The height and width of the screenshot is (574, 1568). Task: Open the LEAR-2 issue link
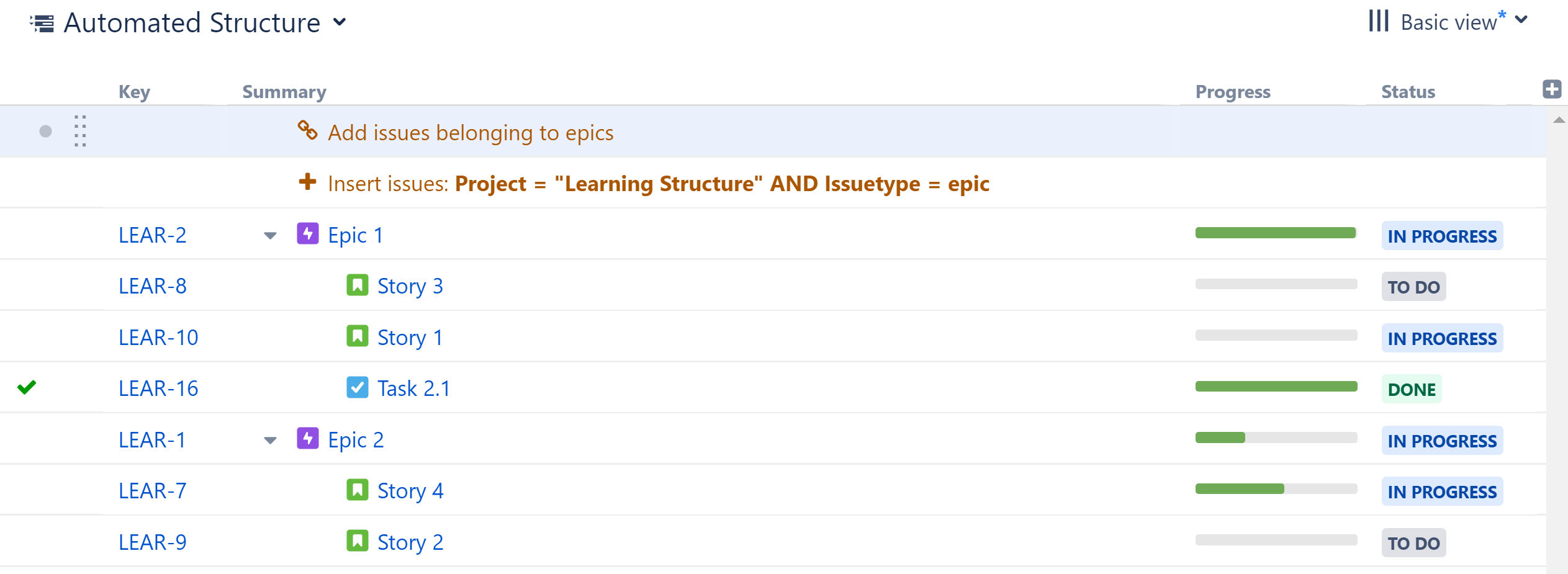point(153,235)
